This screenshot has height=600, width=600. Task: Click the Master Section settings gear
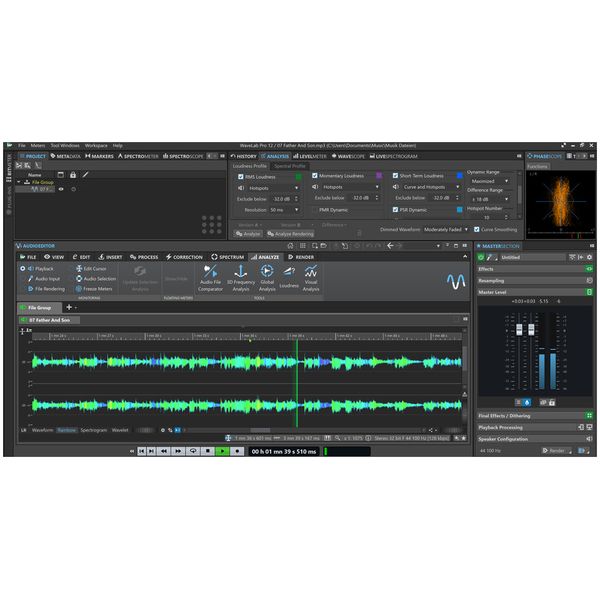tap(590, 257)
